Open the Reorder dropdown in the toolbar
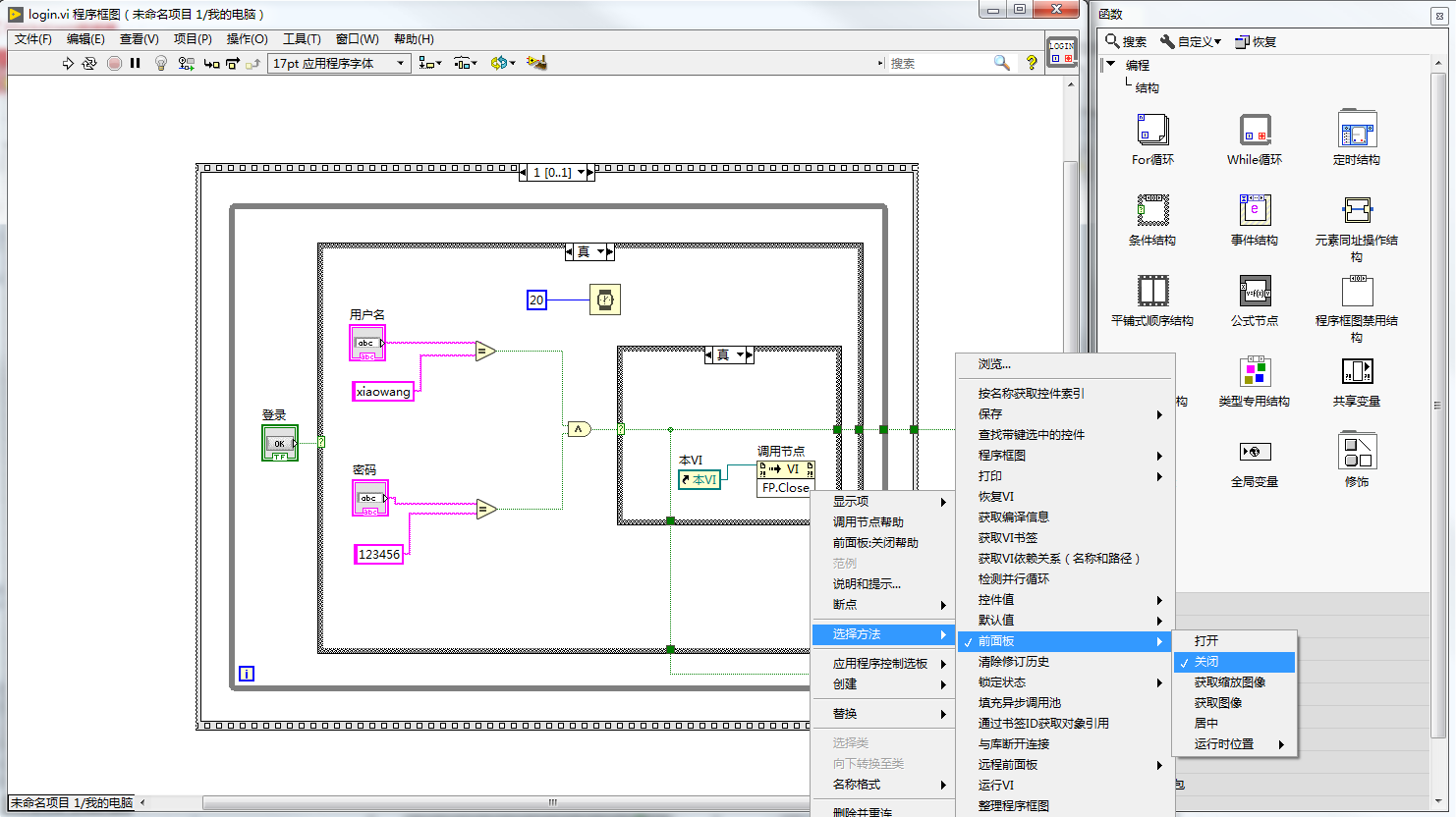The image size is (1456, 817). click(x=502, y=63)
